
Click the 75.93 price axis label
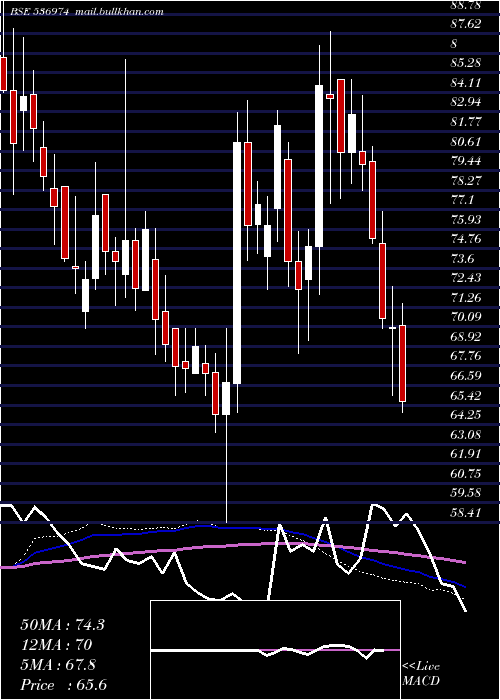(466, 220)
